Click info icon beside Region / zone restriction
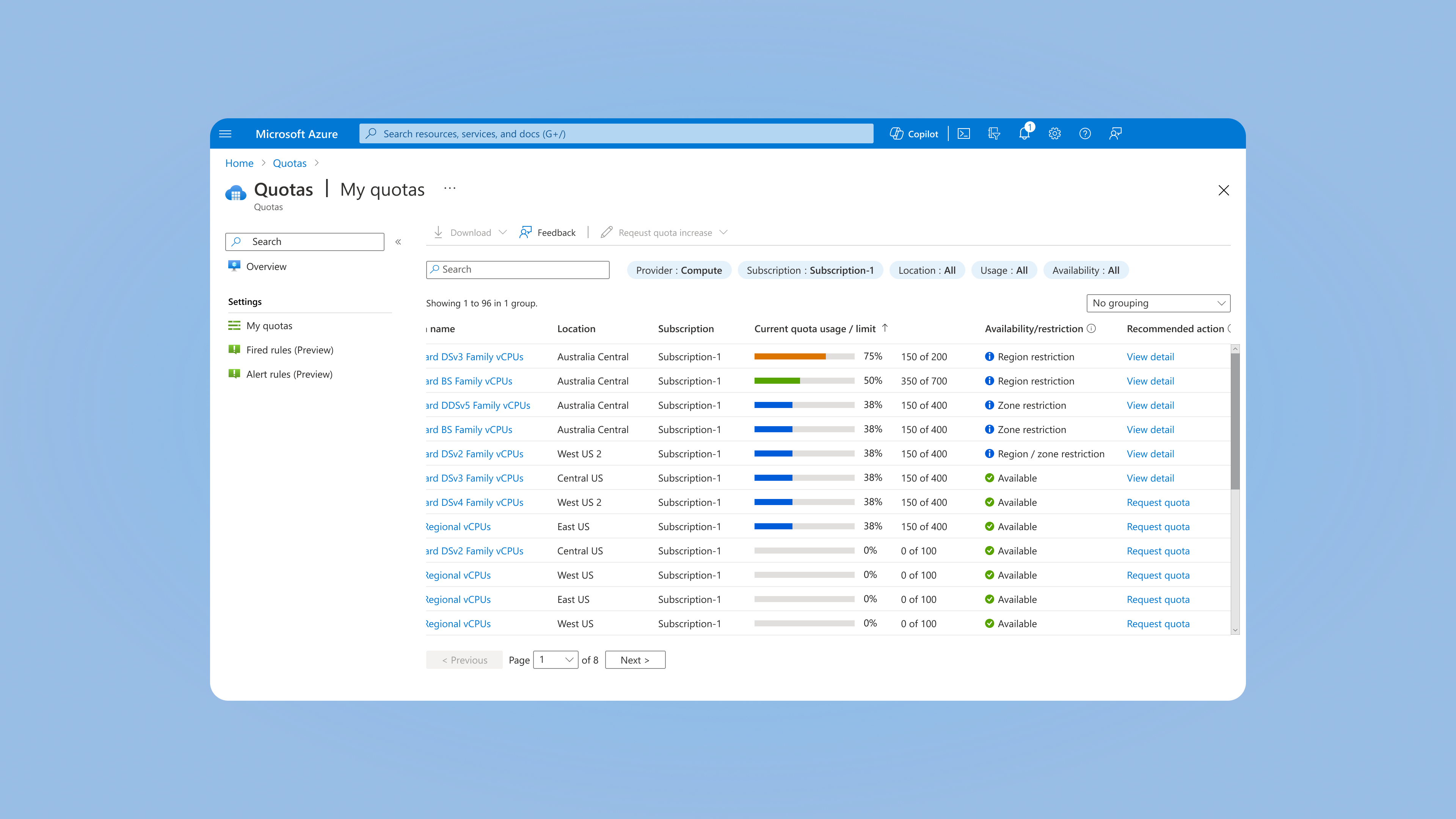The height and width of the screenshot is (819, 1456). coord(989,454)
